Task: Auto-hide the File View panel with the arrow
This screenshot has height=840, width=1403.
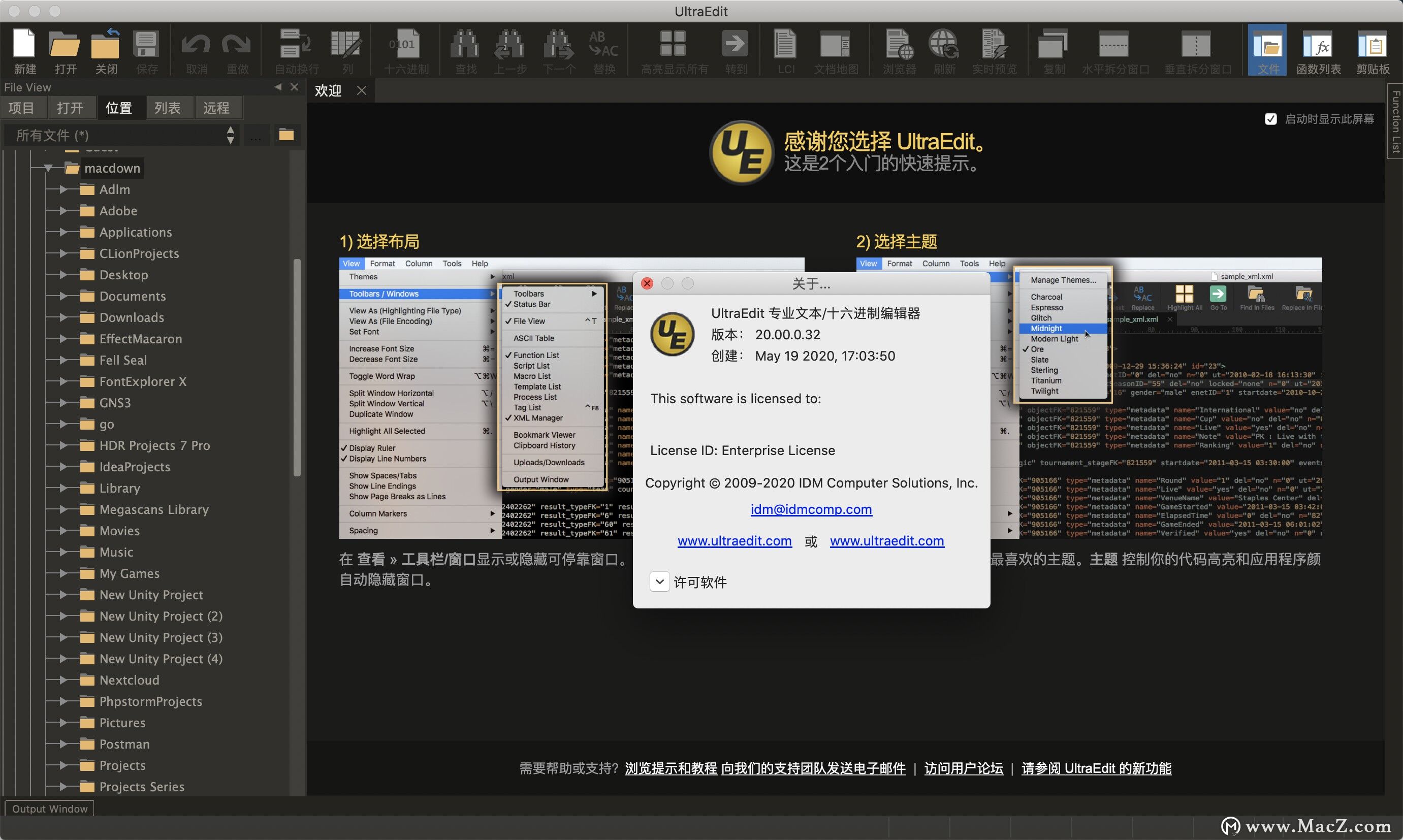Action: click(278, 87)
